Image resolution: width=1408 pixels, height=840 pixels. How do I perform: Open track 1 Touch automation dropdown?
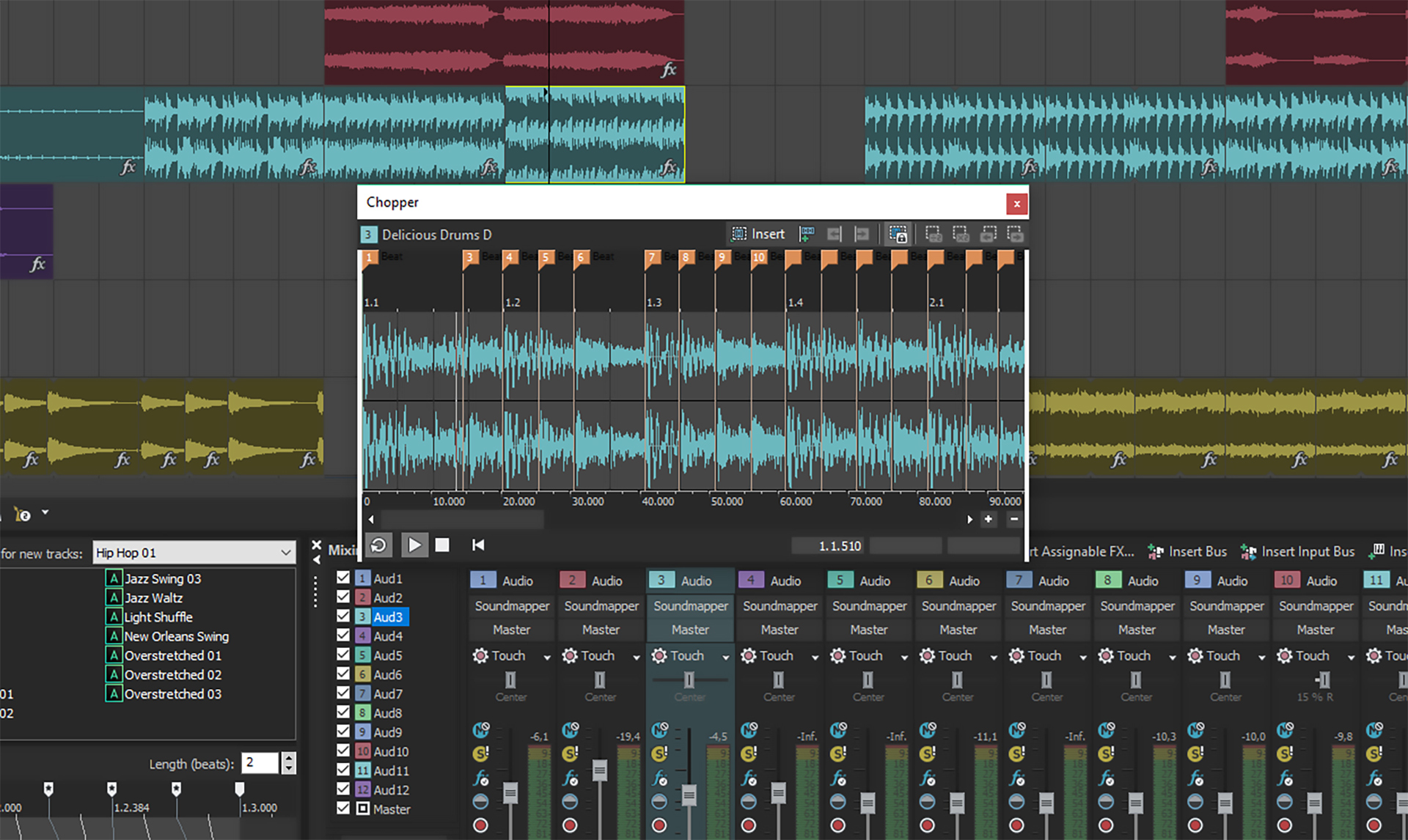coord(546,657)
